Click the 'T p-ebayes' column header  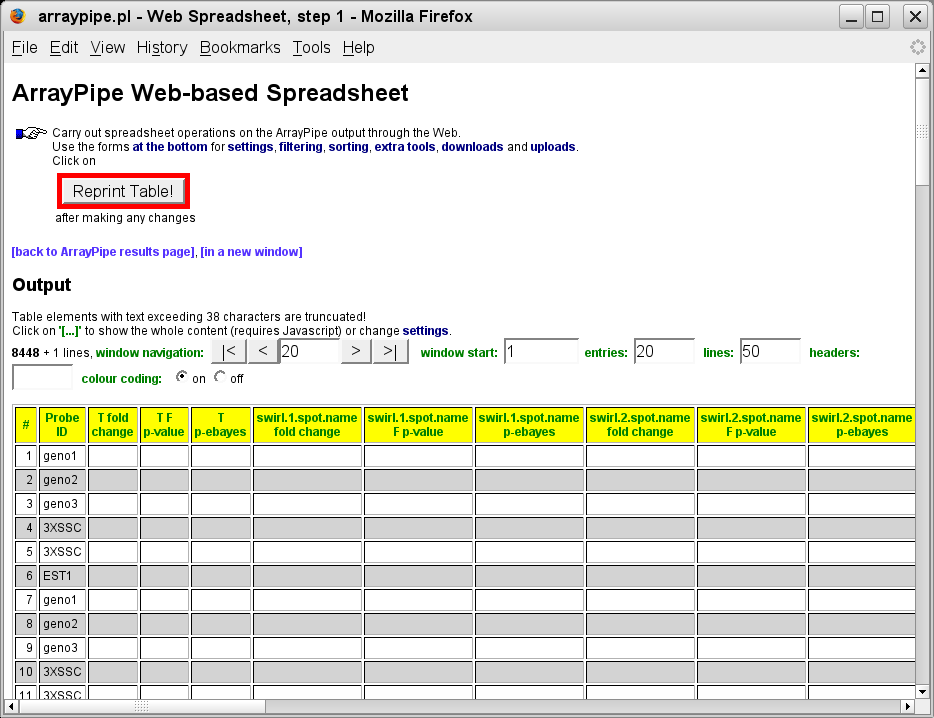click(x=220, y=425)
